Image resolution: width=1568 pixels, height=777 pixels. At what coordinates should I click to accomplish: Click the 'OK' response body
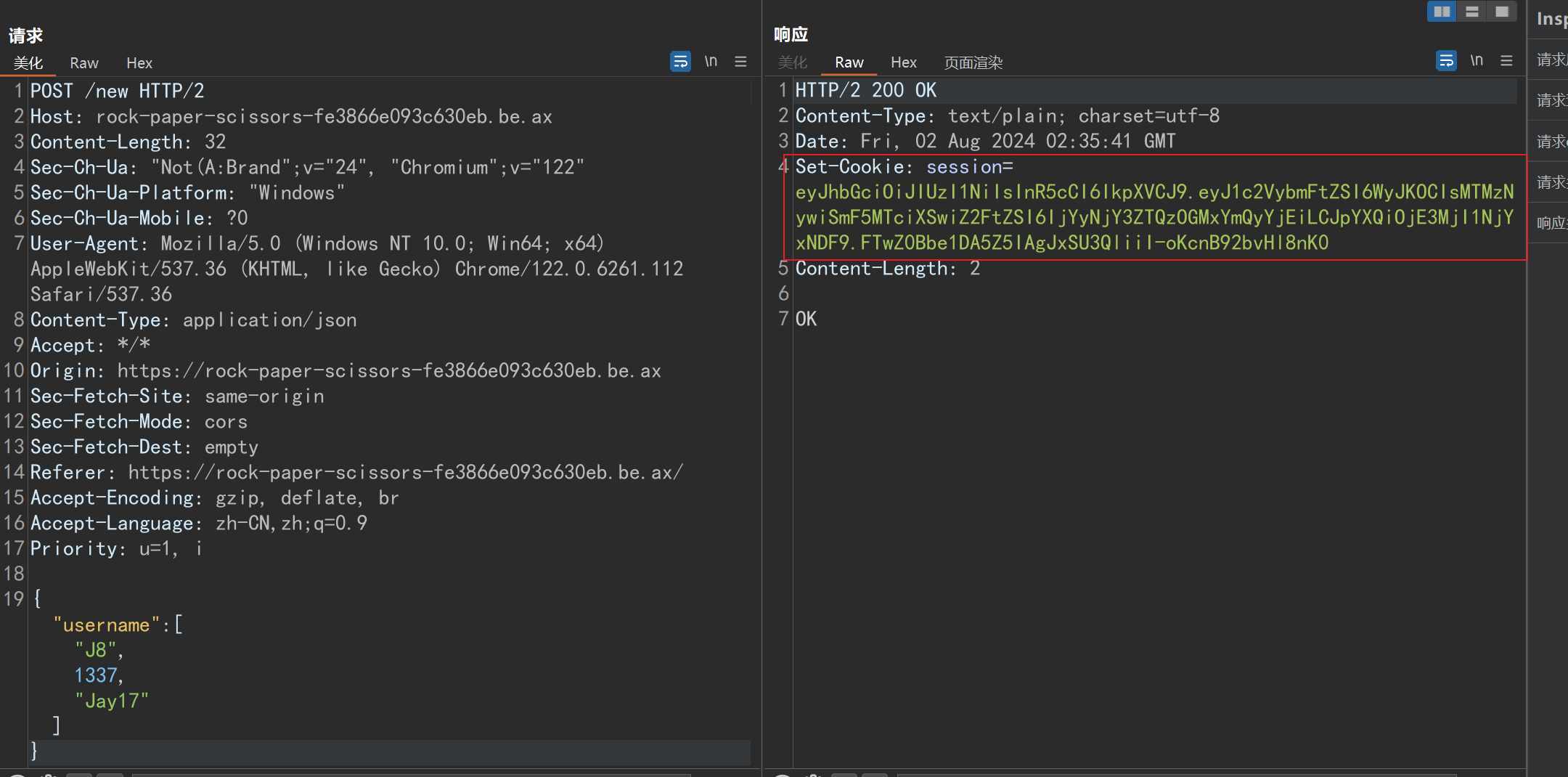807,319
